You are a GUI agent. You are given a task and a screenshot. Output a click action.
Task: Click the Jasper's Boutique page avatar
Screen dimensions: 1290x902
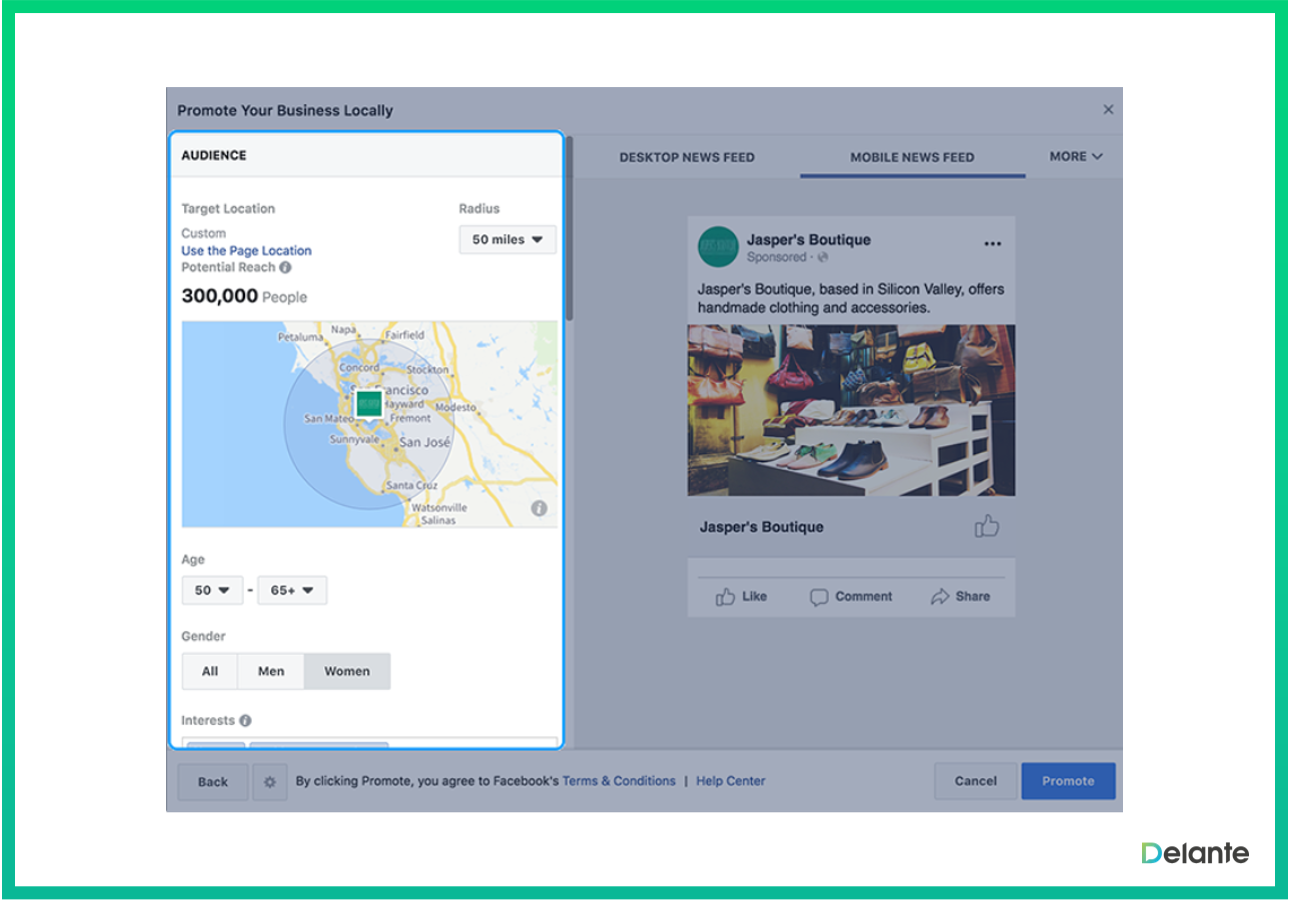click(718, 247)
